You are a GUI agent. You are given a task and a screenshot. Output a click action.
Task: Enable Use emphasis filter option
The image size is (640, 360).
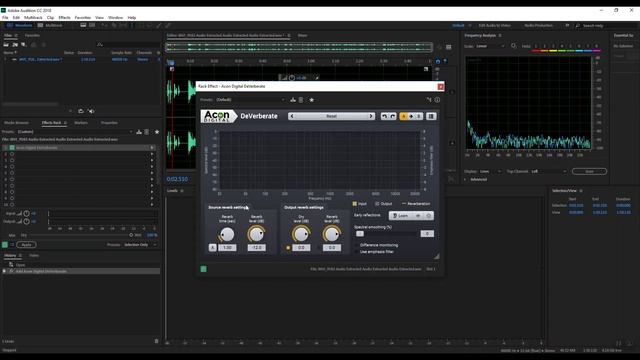tap(356, 252)
